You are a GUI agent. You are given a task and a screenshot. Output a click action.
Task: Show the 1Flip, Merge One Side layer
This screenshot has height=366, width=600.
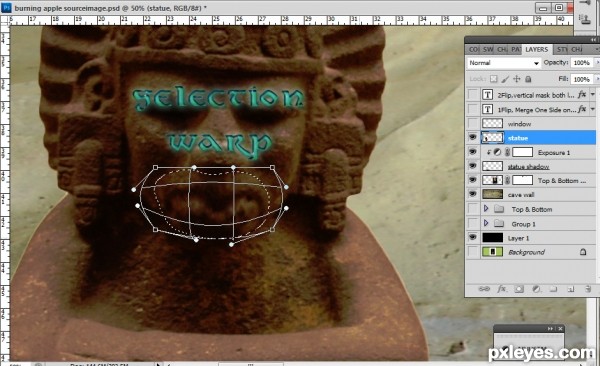point(473,109)
